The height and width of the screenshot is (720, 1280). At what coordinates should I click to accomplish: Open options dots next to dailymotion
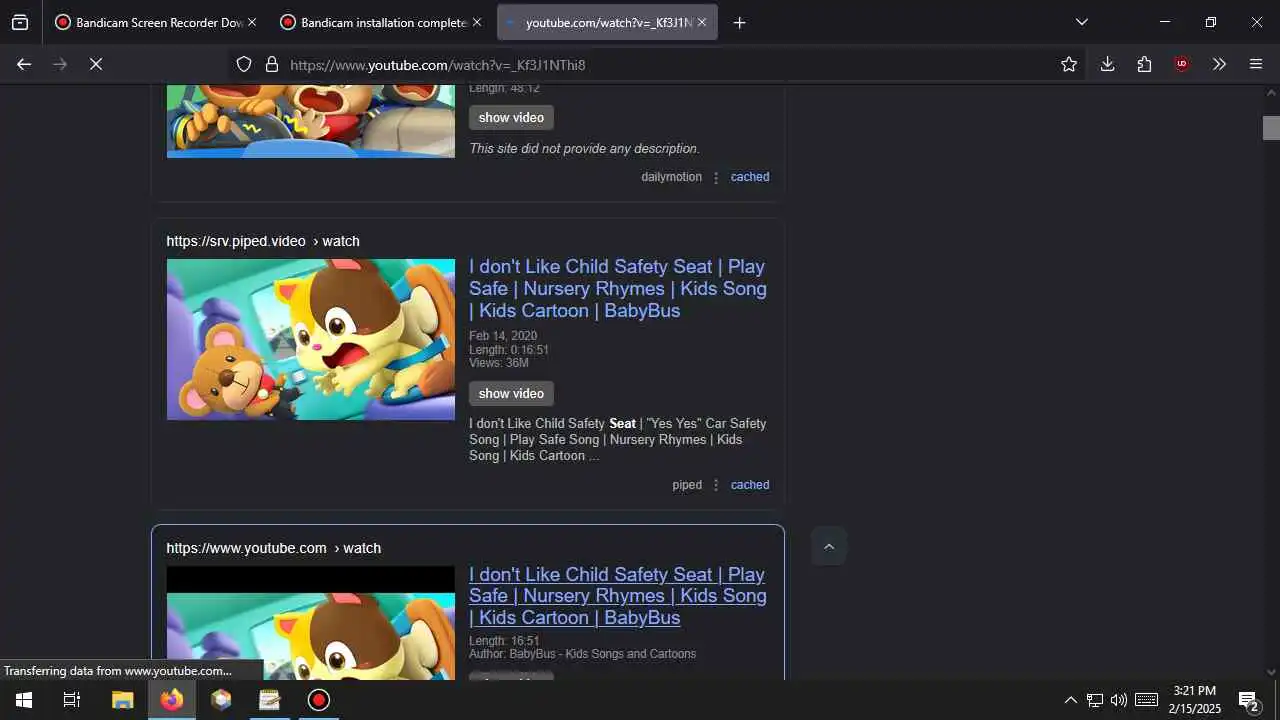coord(716,178)
